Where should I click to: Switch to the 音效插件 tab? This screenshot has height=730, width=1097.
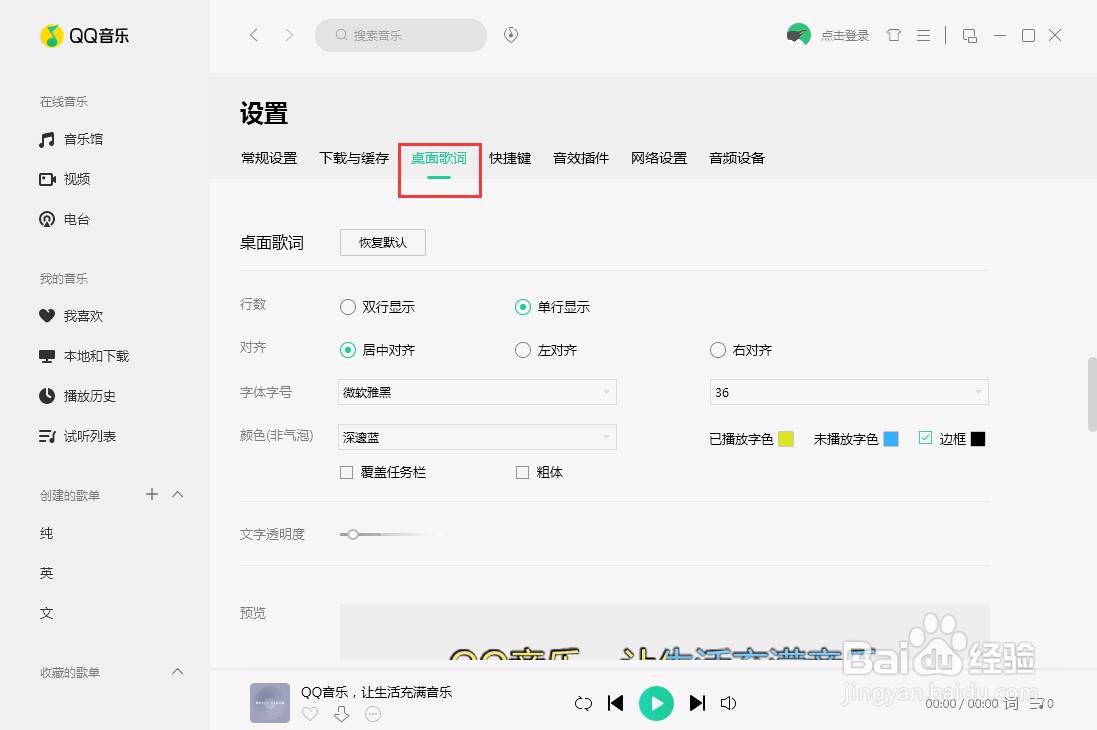(x=580, y=158)
